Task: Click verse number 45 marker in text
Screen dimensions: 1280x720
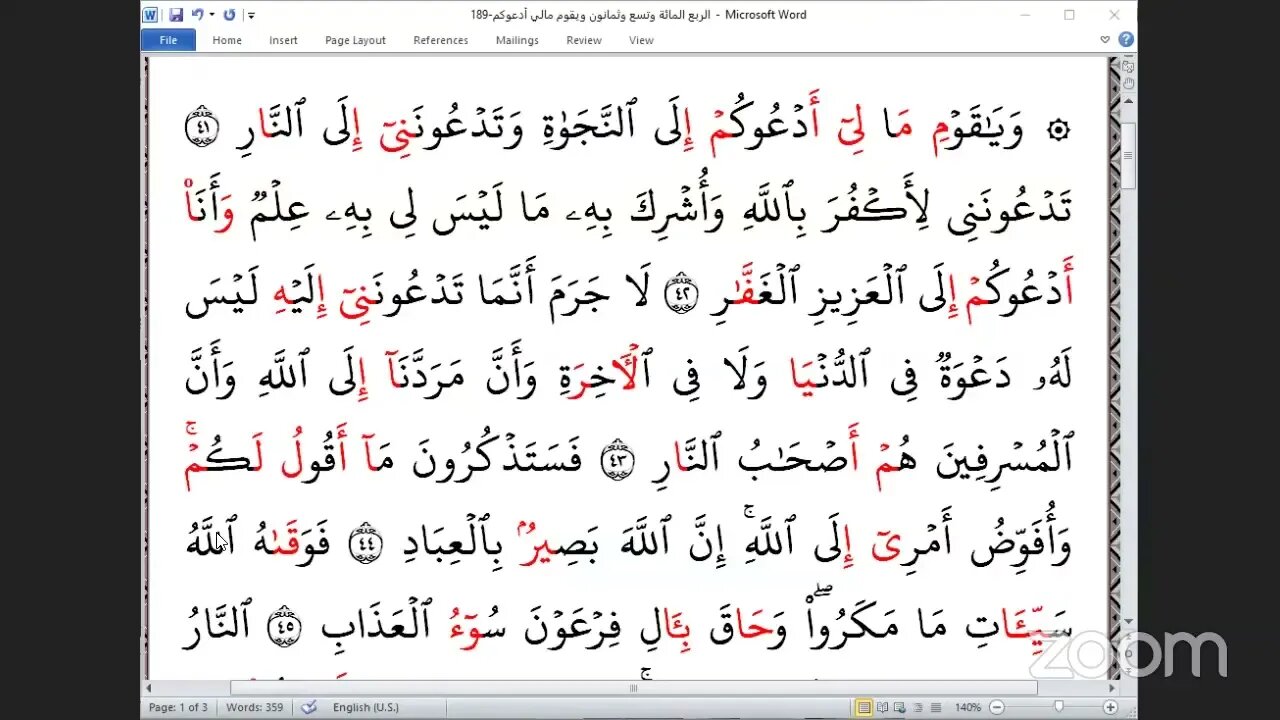Action: [286, 625]
